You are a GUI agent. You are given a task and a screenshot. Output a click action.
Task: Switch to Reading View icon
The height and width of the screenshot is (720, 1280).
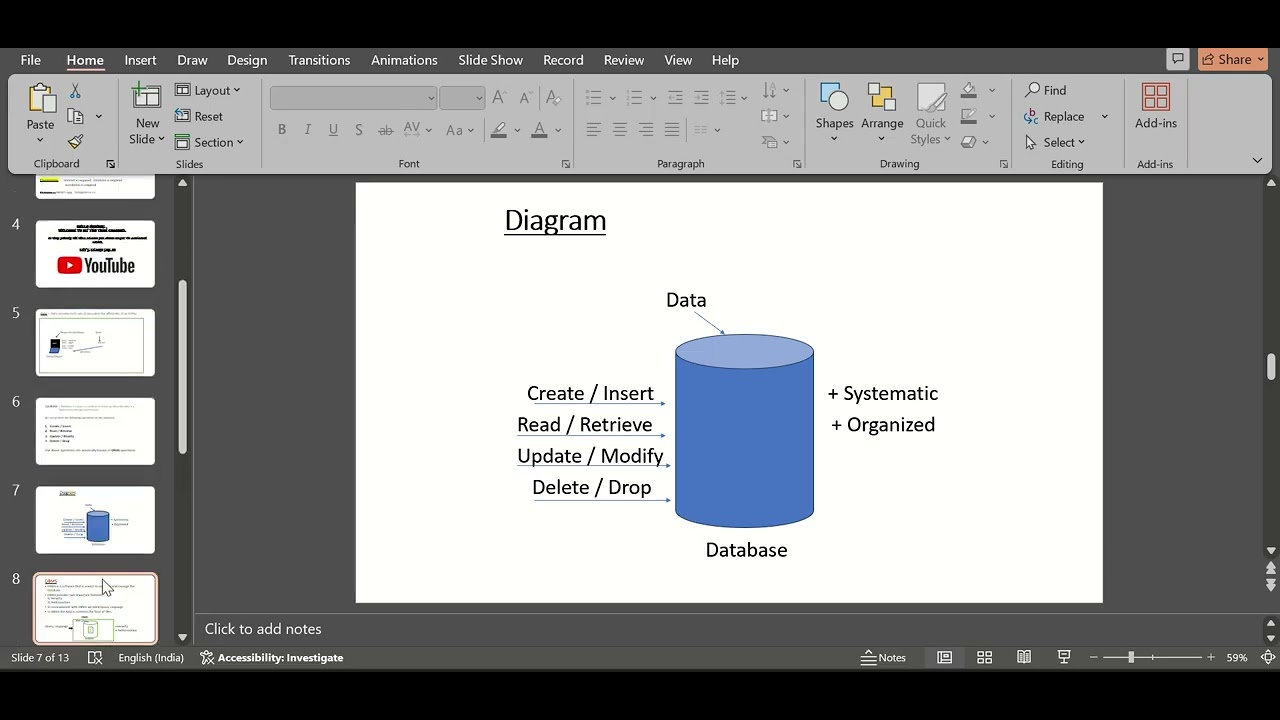point(1024,657)
